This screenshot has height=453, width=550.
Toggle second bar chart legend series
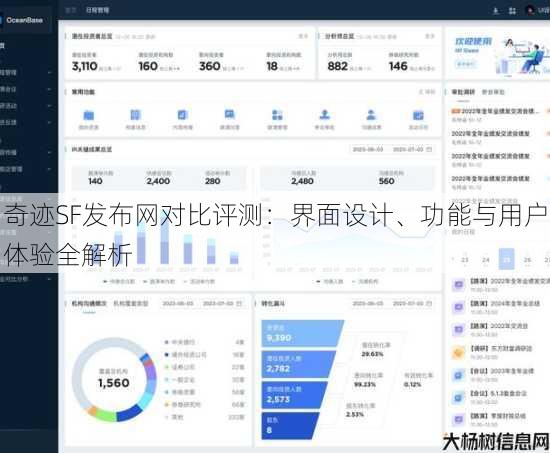[x=159, y=281]
